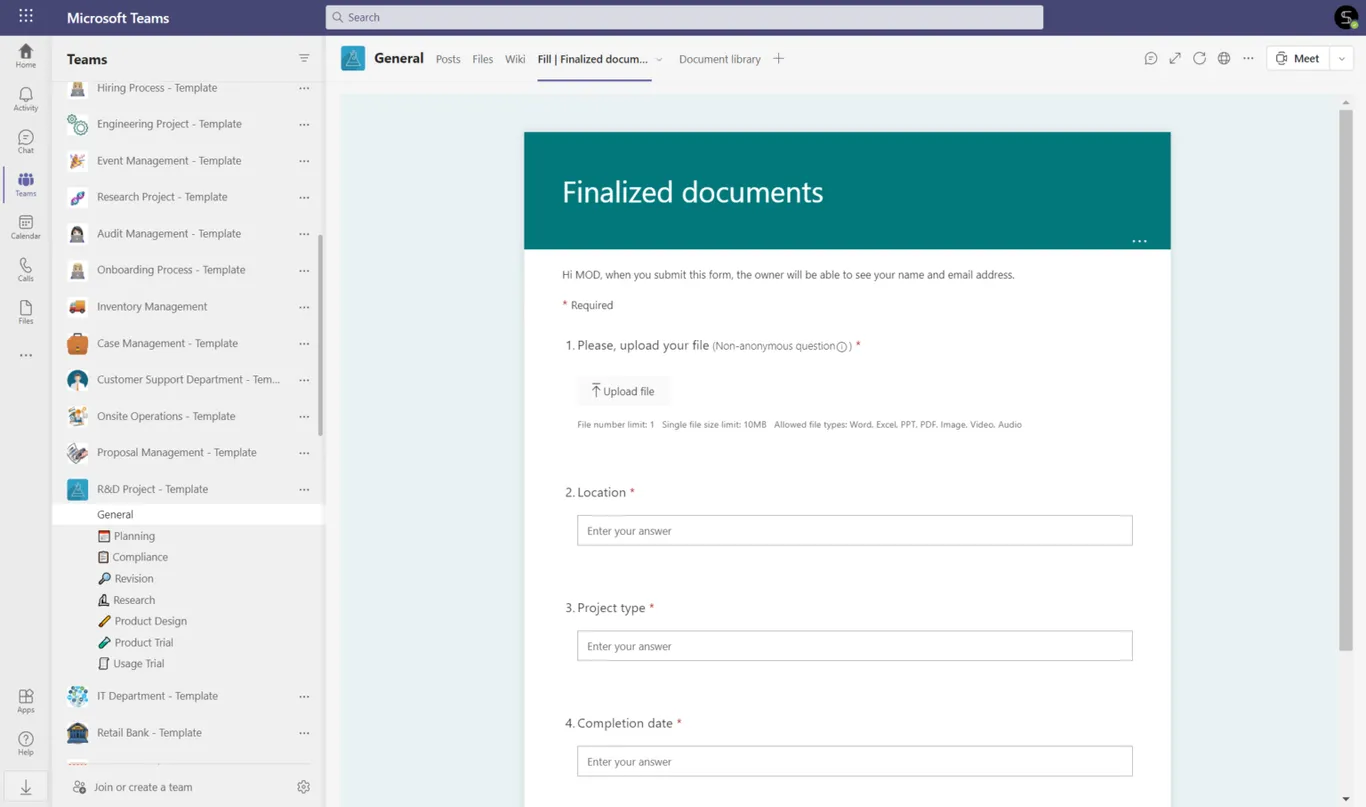Select Onsite Operations - Template team
This screenshot has height=807, width=1366.
[166, 416]
